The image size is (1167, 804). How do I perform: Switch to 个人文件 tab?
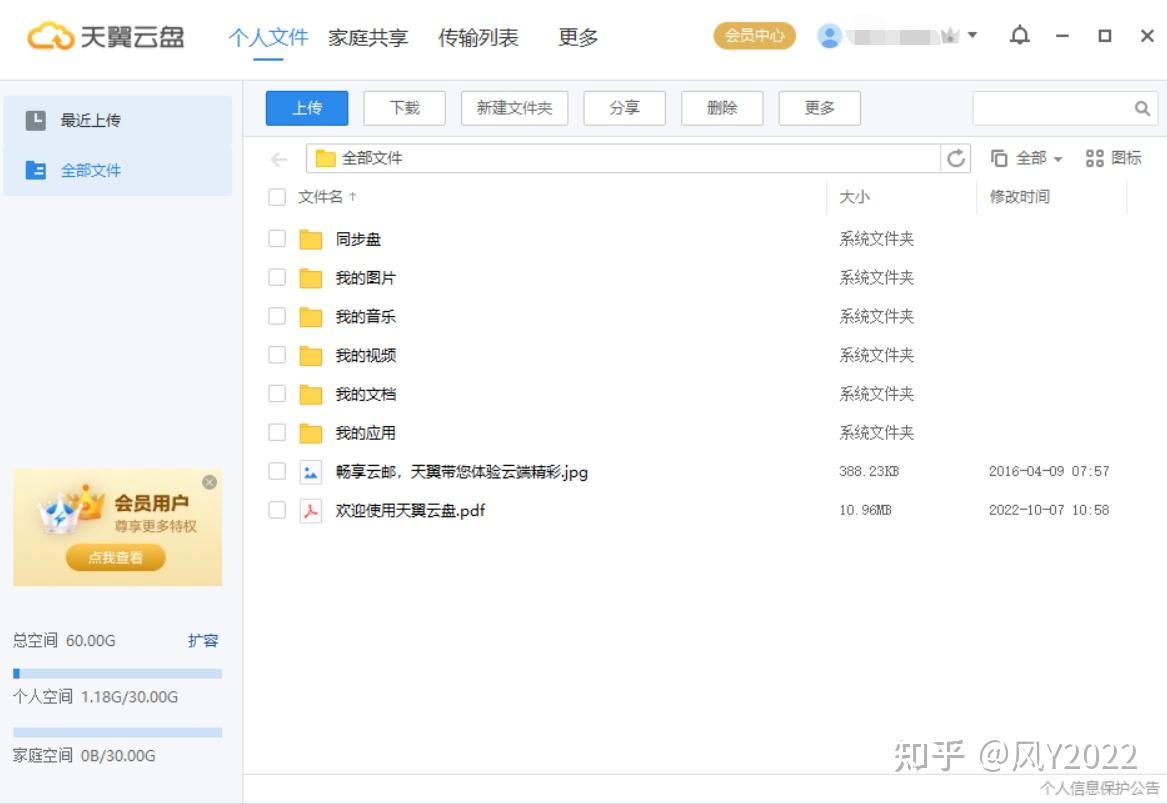click(268, 36)
